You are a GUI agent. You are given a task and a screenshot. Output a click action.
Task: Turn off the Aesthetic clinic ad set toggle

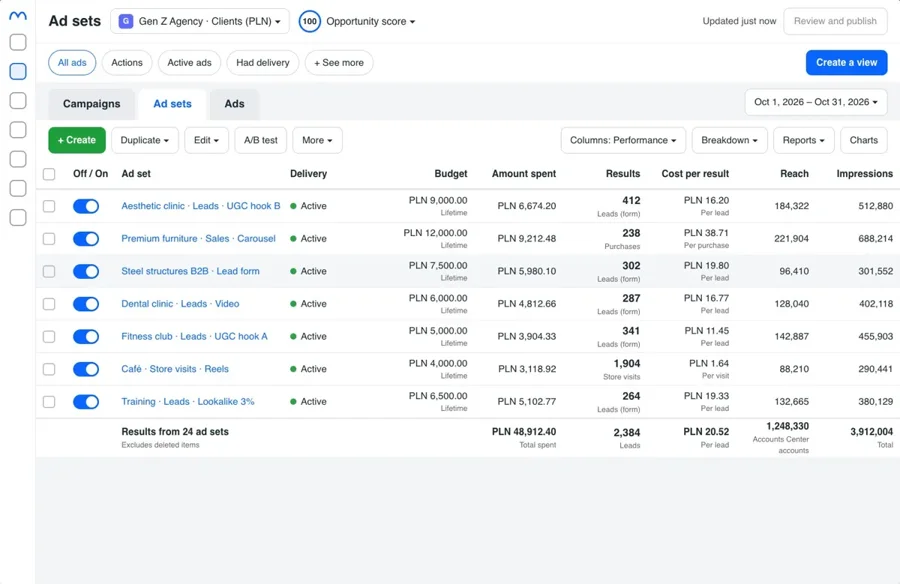click(x=86, y=206)
